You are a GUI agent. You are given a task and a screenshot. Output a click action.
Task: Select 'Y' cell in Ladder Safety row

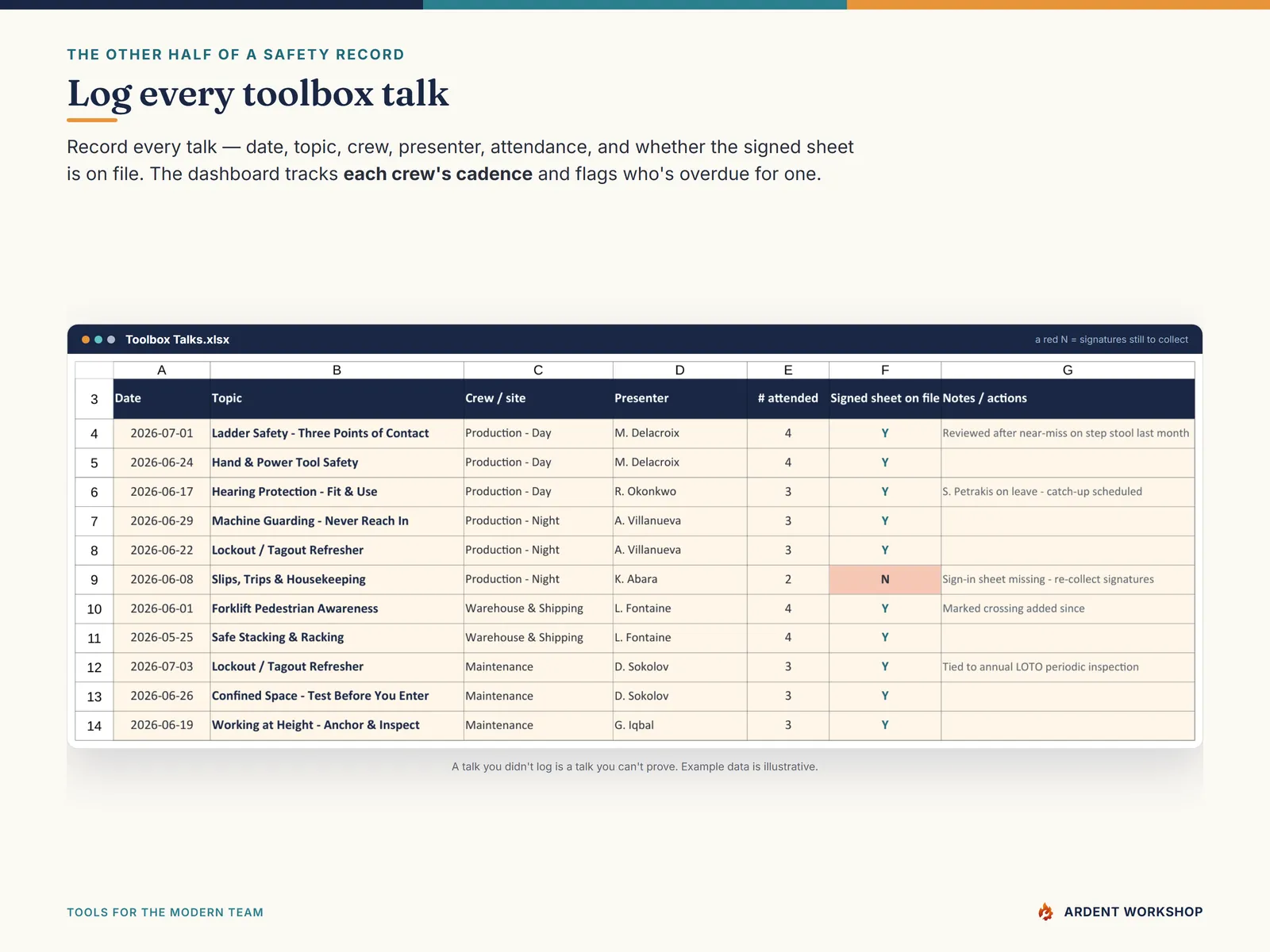[885, 433]
